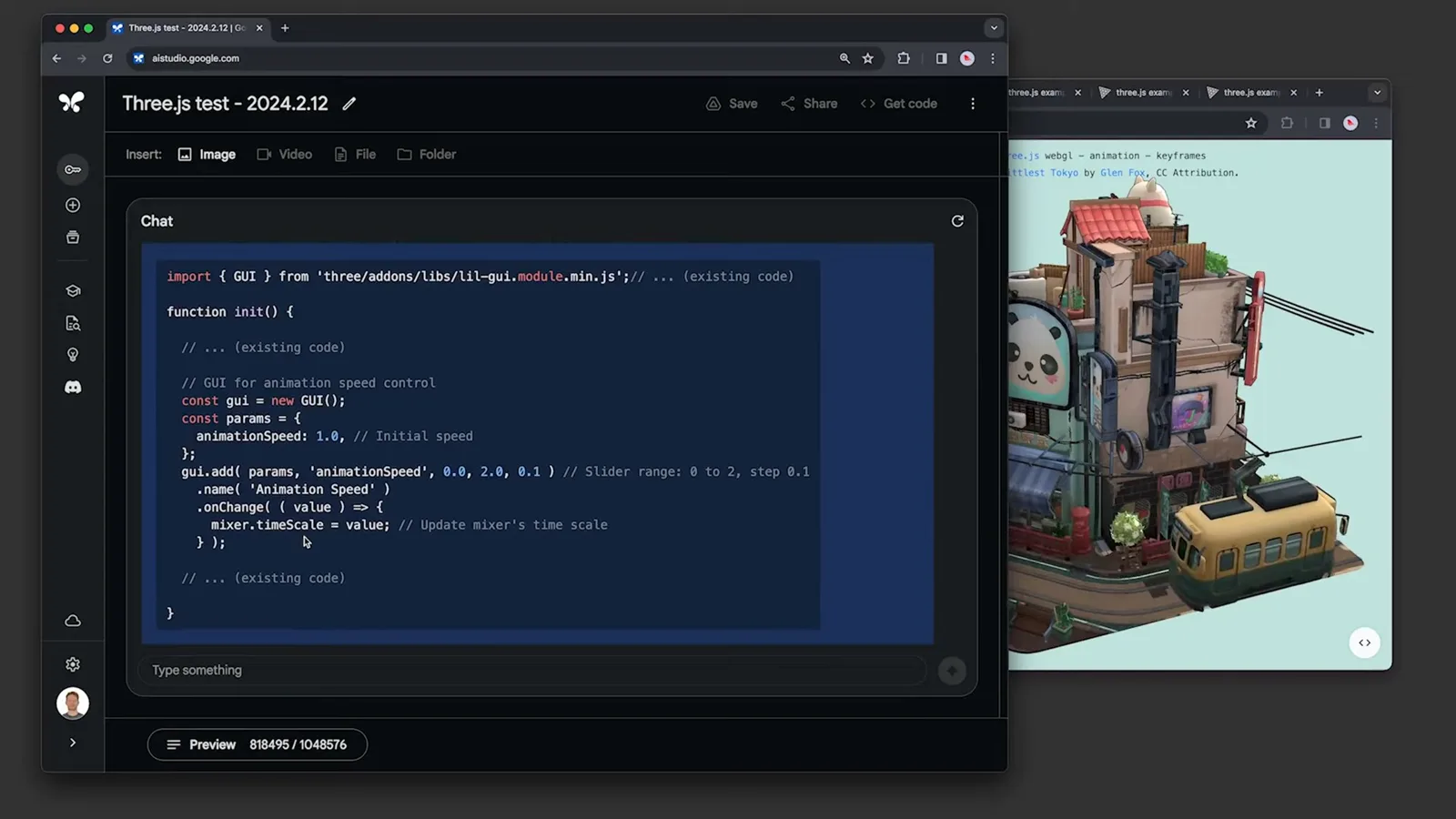Toggle the side panel icon in front browser

coord(941,58)
